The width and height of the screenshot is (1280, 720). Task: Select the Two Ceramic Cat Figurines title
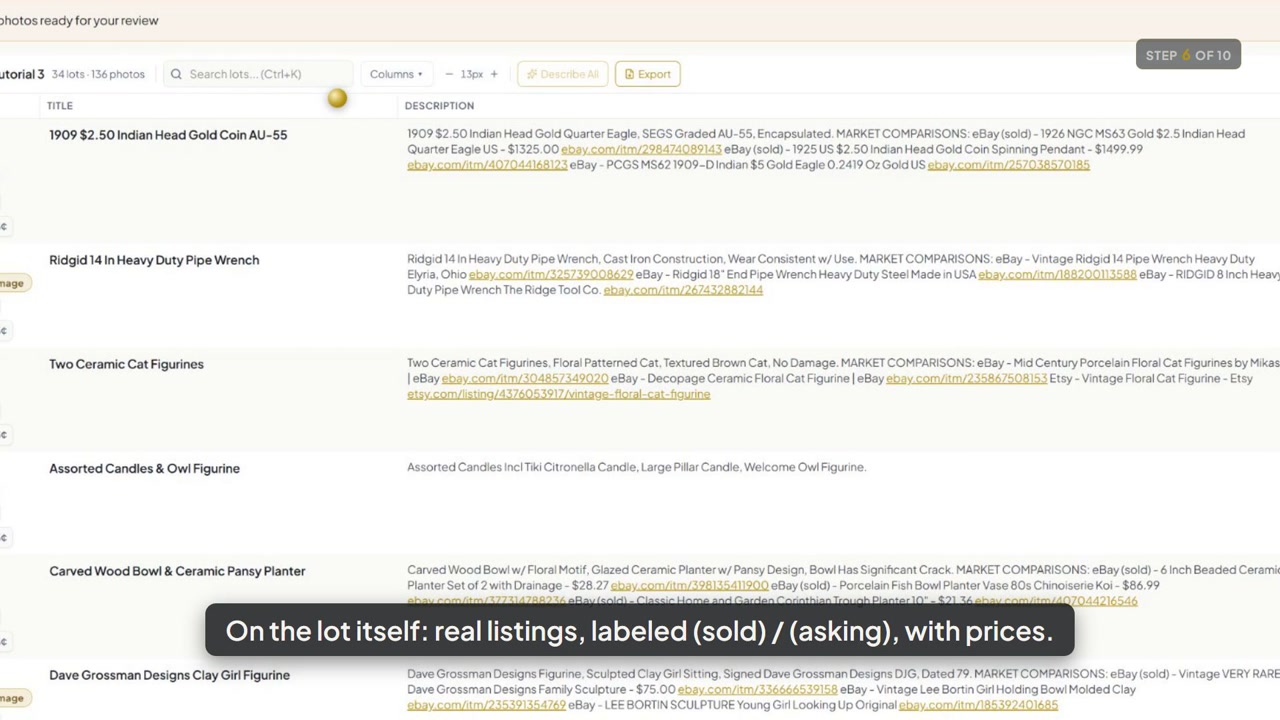pyautogui.click(x=126, y=364)
